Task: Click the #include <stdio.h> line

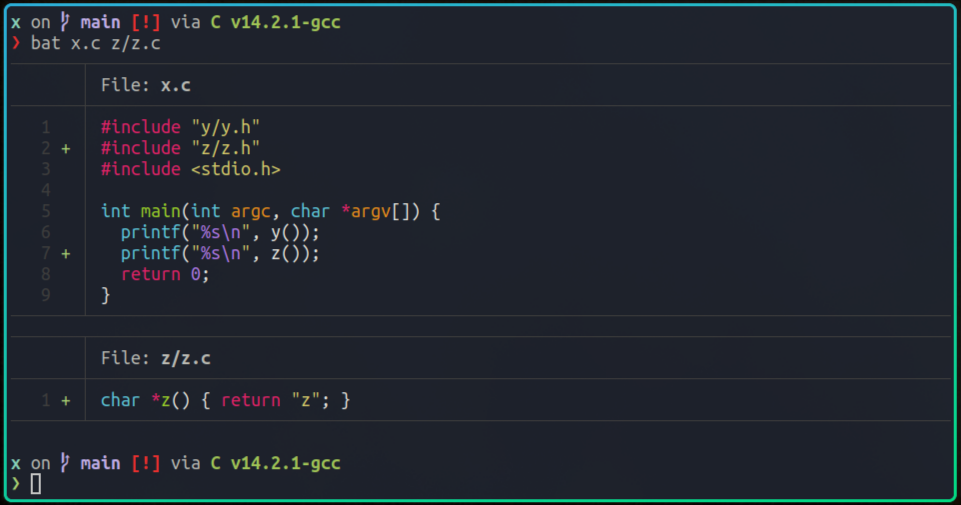Action: tap(190, 169)
